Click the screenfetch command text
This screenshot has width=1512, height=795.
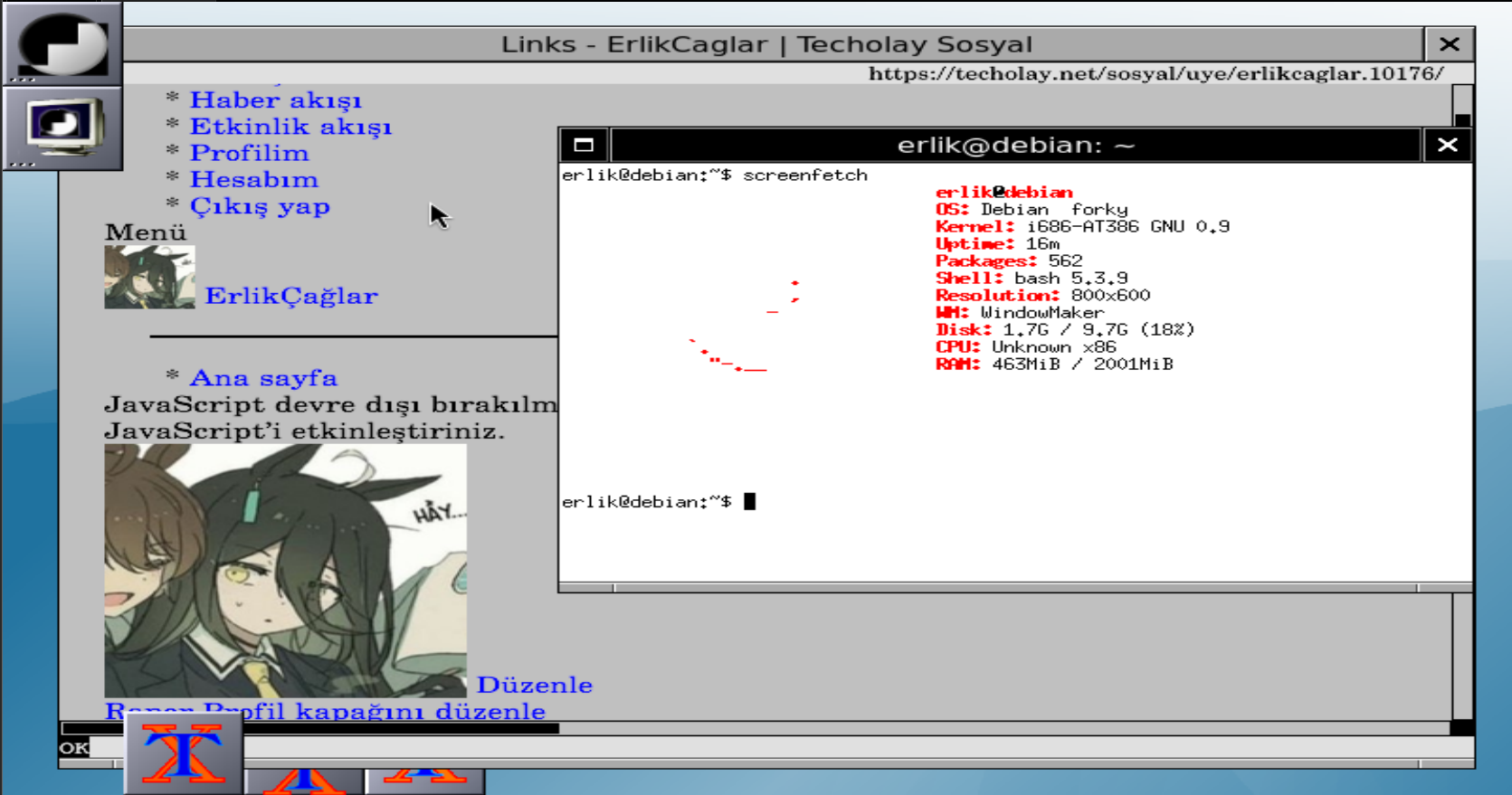805,175
